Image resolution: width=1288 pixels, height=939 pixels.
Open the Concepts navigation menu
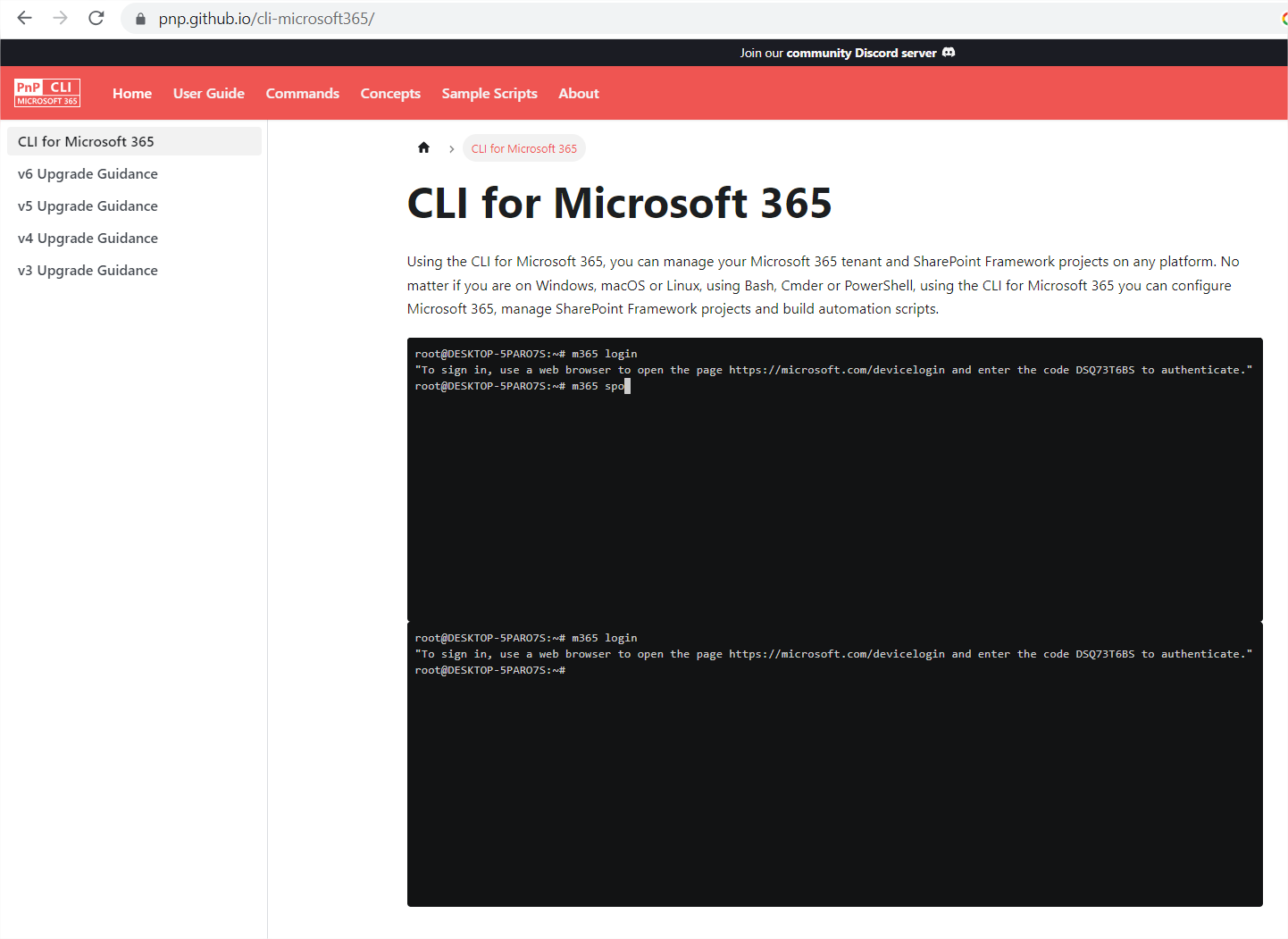(x=390, y=93)
